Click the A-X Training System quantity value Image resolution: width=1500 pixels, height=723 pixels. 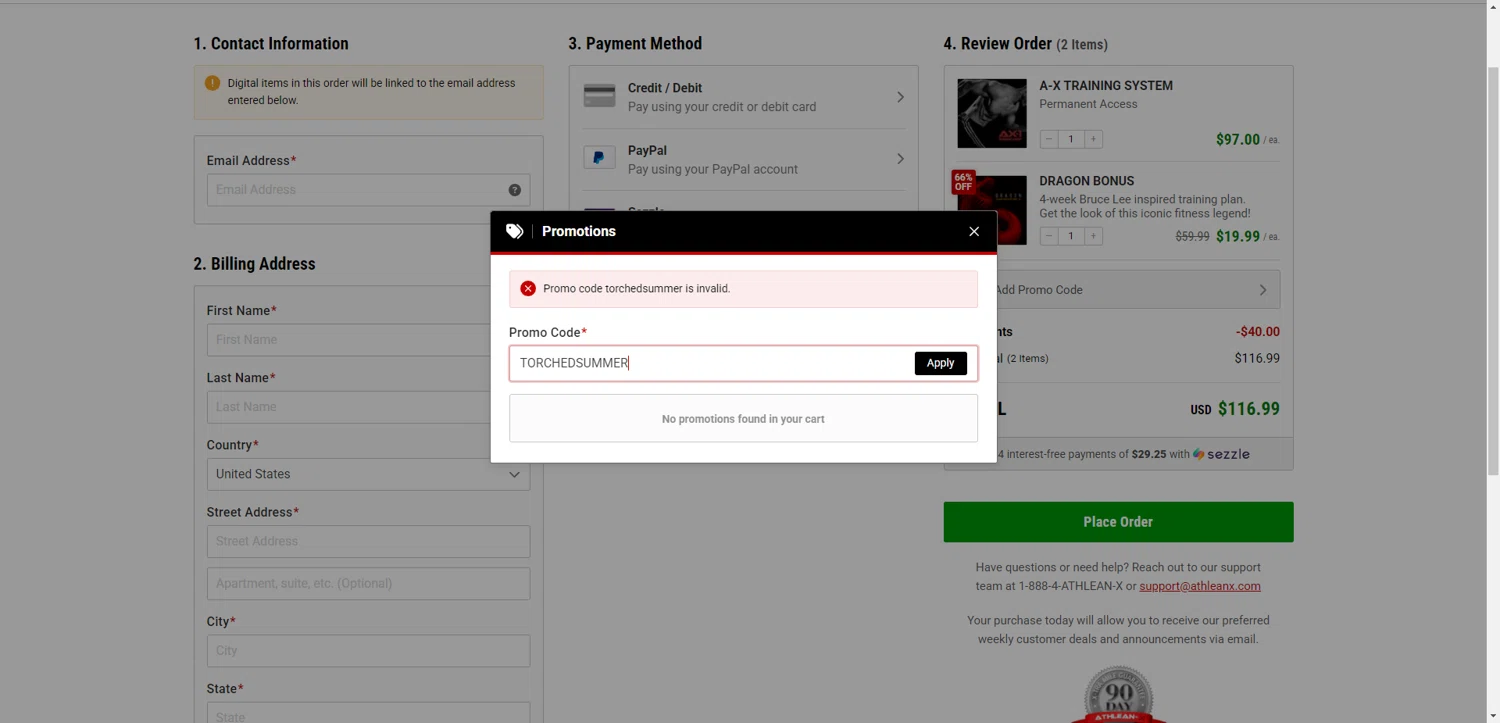1071,139
